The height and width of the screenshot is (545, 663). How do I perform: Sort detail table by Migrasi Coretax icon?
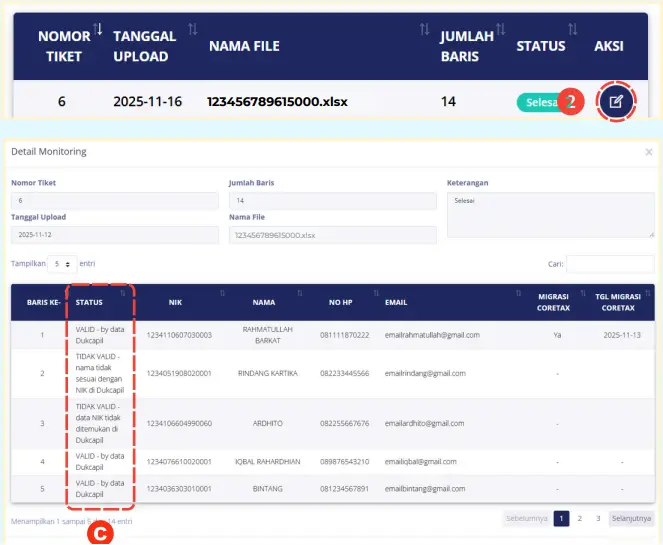583,293
